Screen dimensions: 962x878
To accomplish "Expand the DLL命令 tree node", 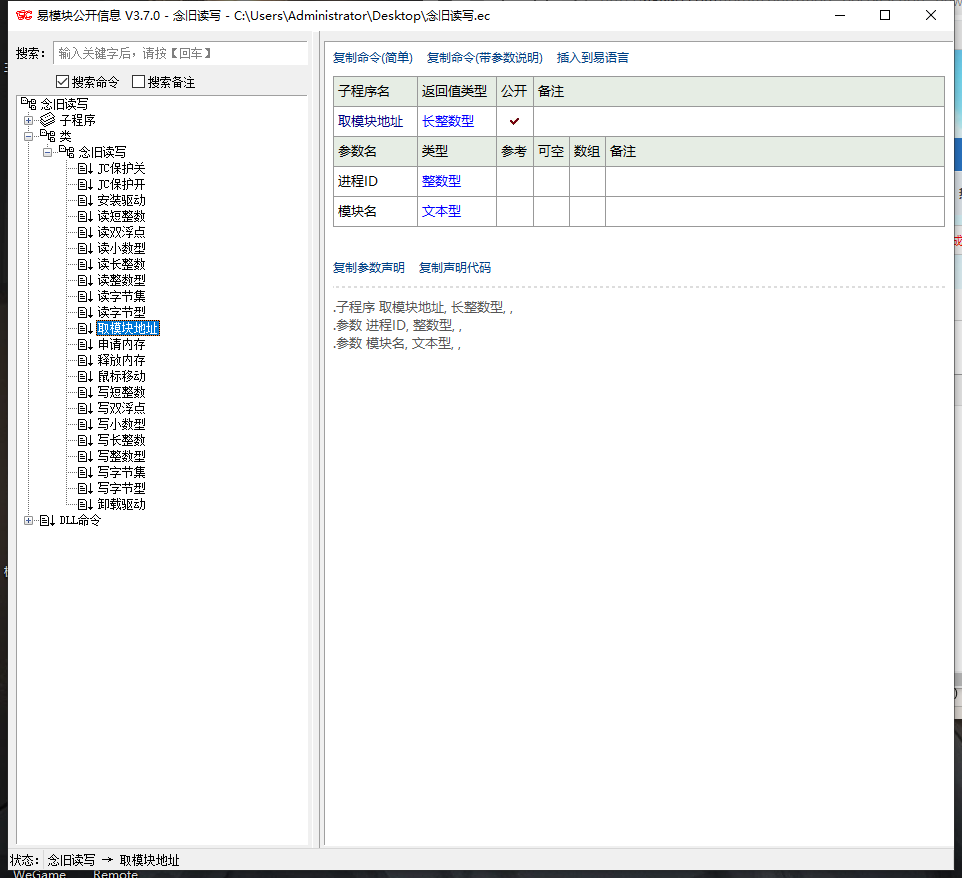I will pos(29,520).
